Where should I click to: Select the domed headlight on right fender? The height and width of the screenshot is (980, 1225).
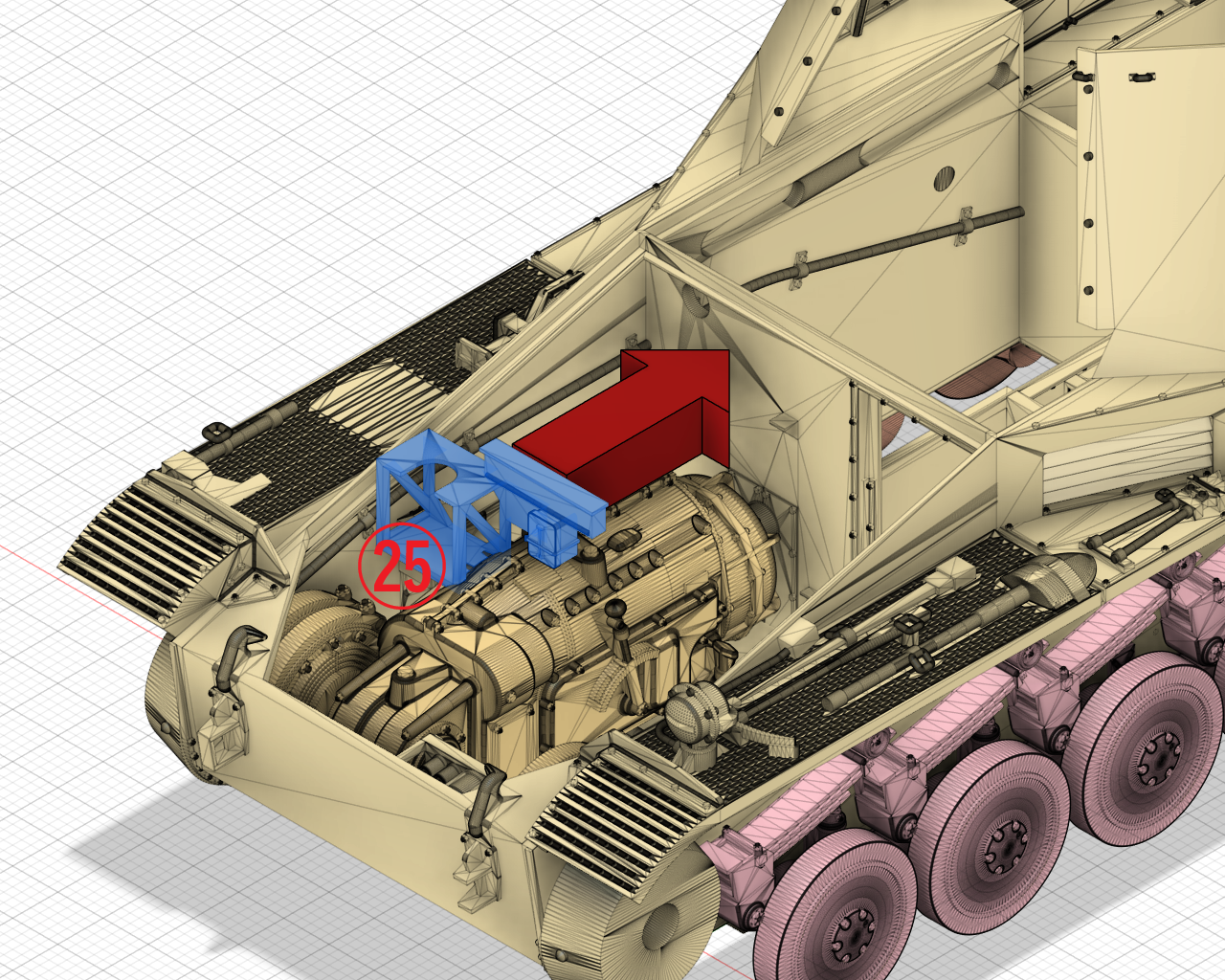click(x=696, y=713)
